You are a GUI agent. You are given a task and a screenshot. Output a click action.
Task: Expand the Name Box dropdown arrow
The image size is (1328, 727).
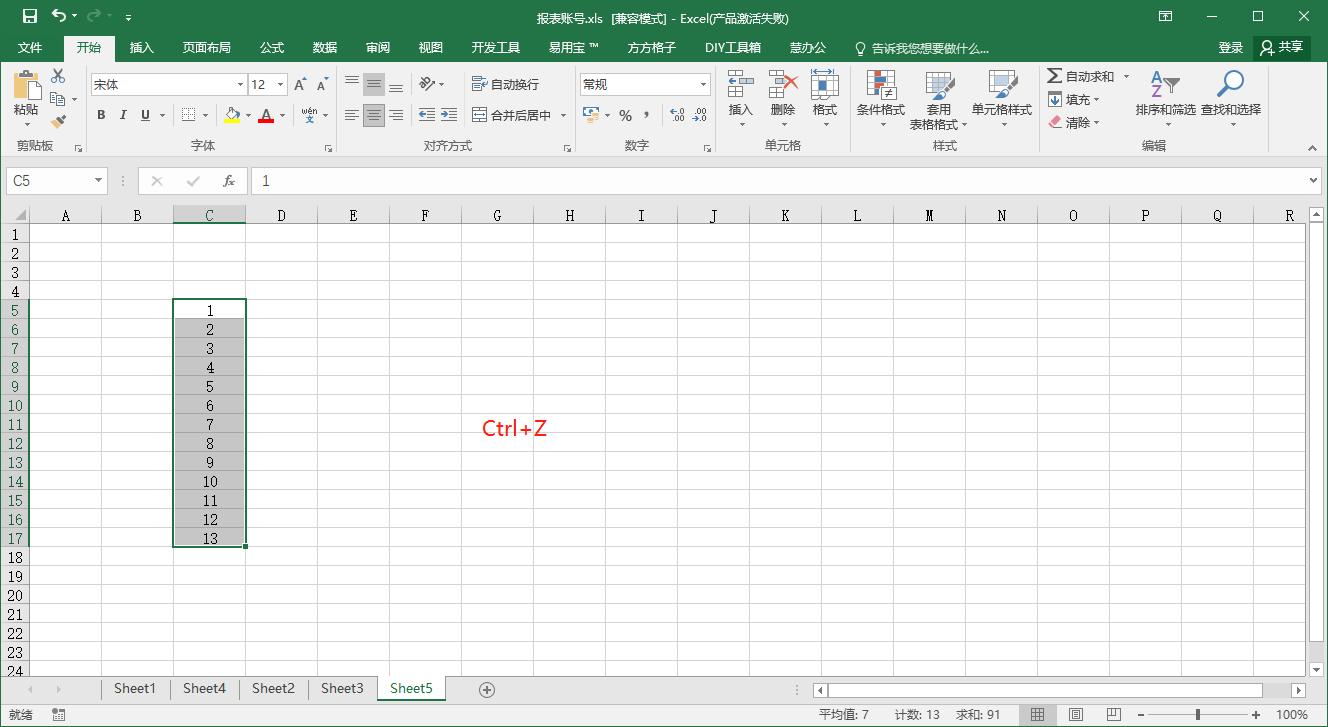[x=98, y=181]
